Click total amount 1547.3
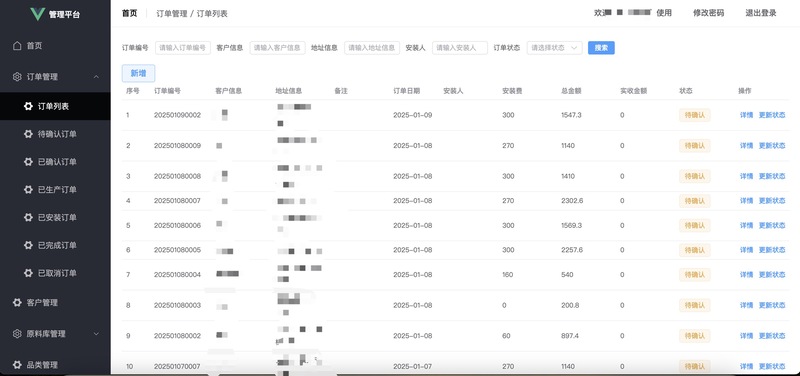Screen dimensions: 800x376 point(571,115)
